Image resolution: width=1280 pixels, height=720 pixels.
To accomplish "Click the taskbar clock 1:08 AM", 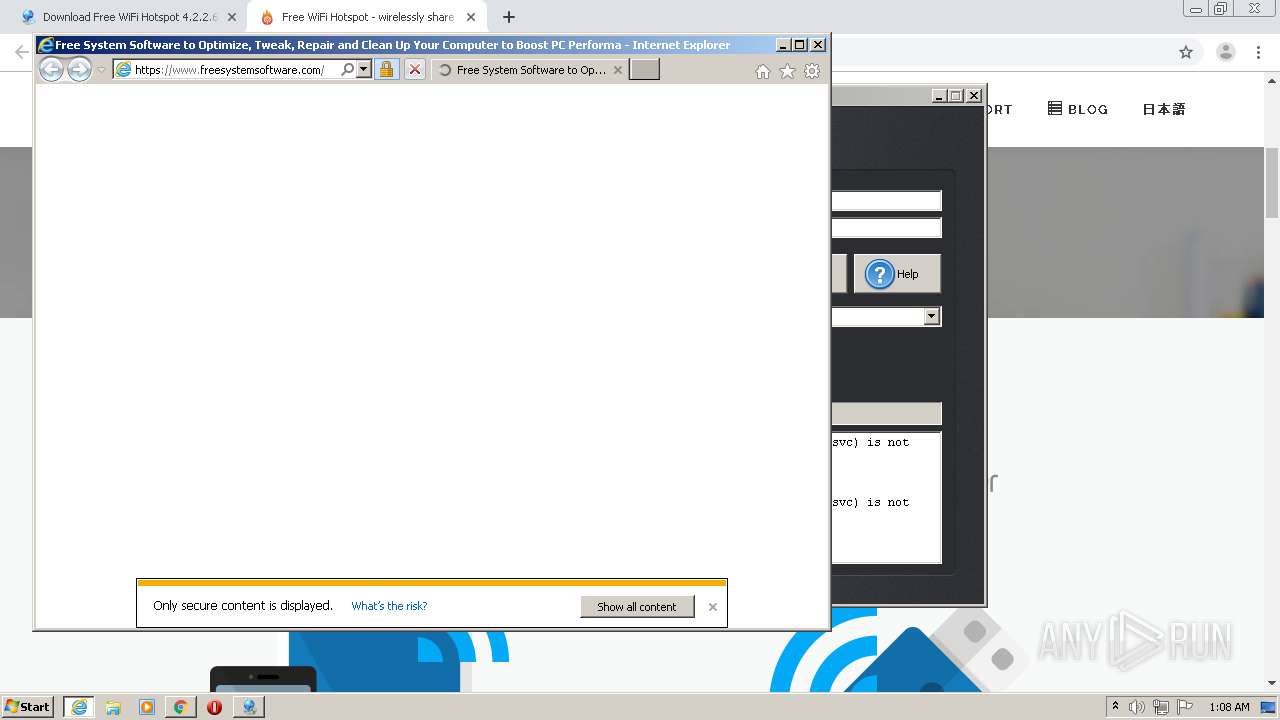I will click(1229, 707).
